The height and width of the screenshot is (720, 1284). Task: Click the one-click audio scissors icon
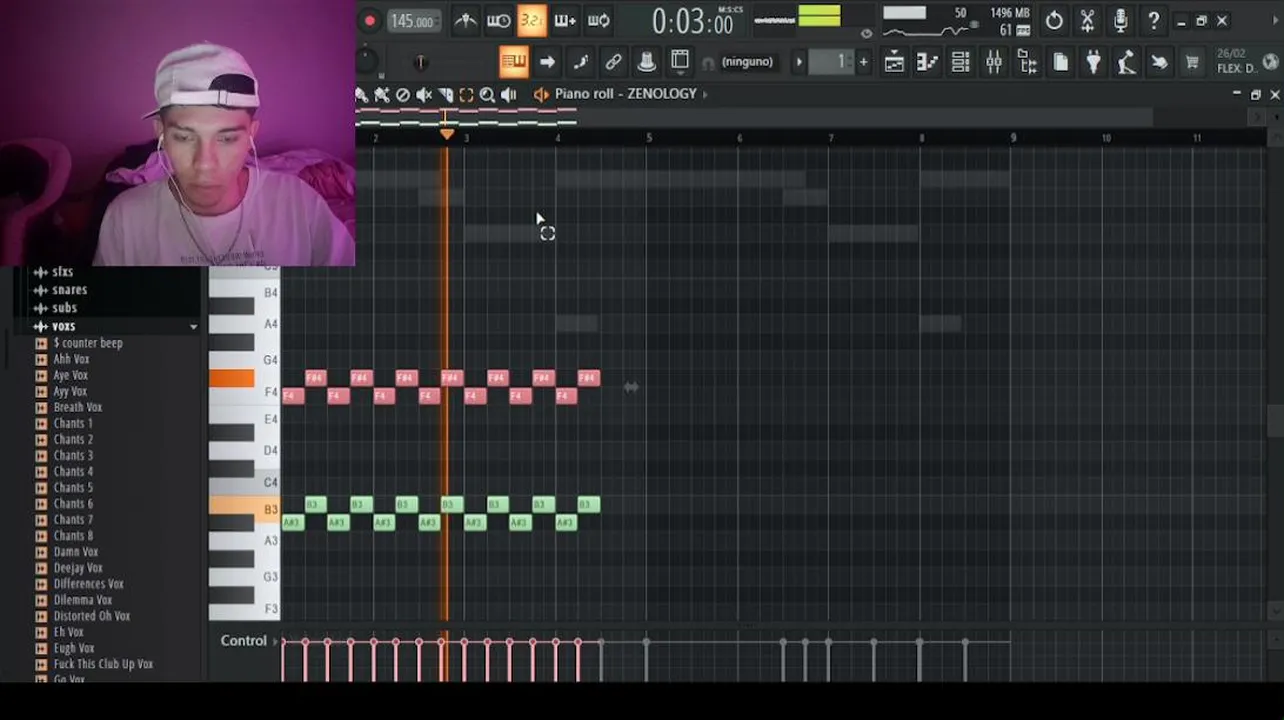click(x=1087, y=20)
